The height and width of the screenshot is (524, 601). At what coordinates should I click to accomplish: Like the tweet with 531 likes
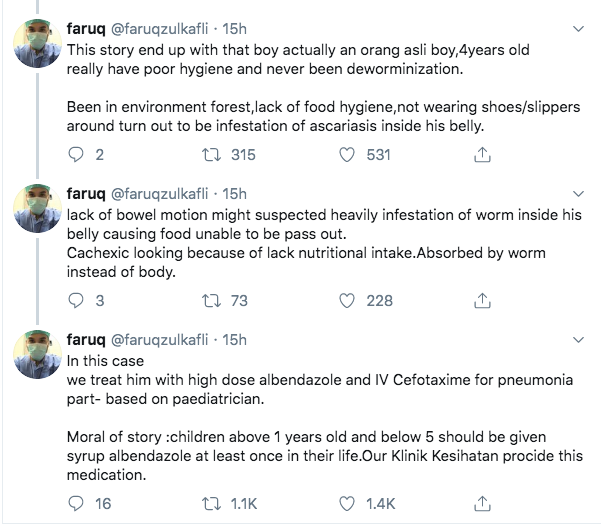pyautogui.click(x=347, y=155)
